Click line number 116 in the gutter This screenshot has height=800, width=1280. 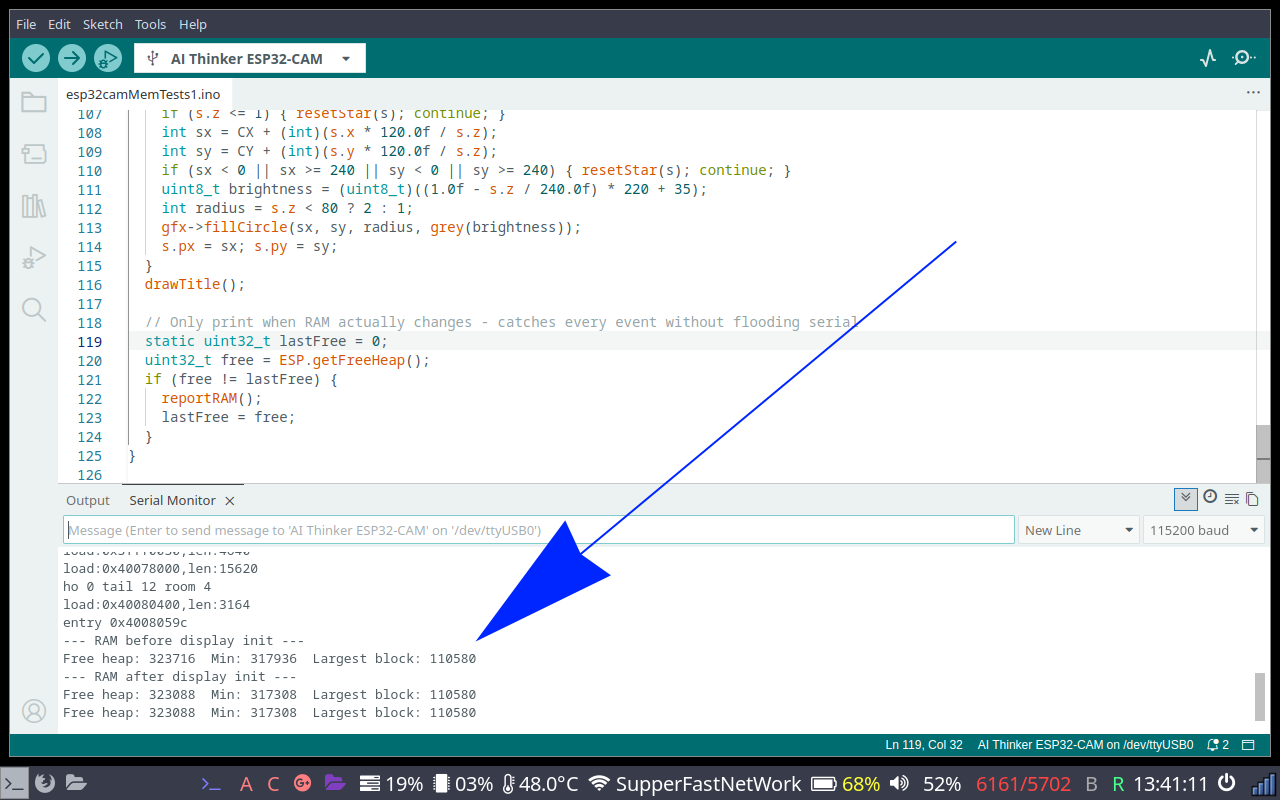tap(89, 284)
